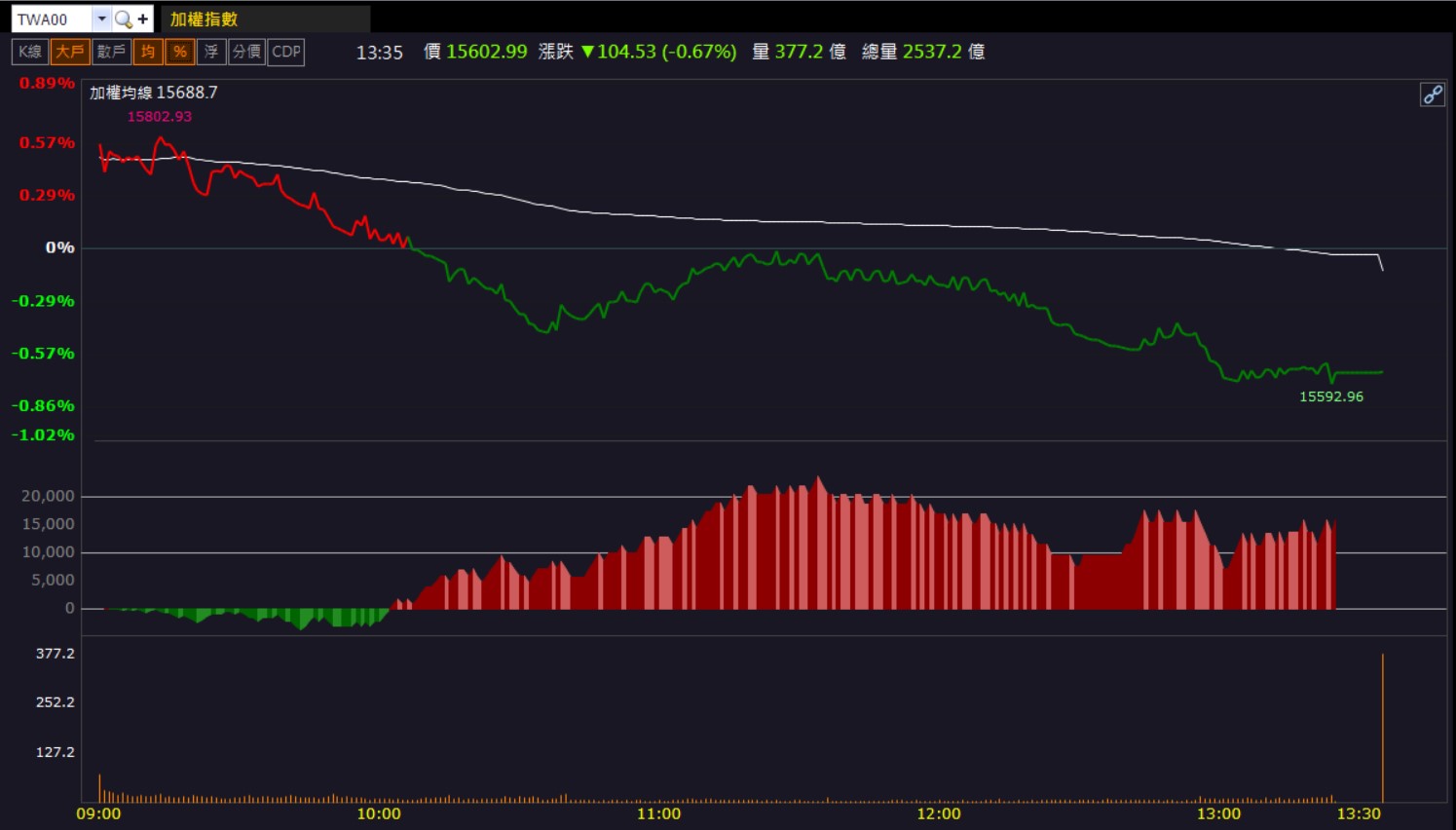This screenshot has height=830, width=1456.
Task: Click the 5,000 axis label
Action: [53, 581]
